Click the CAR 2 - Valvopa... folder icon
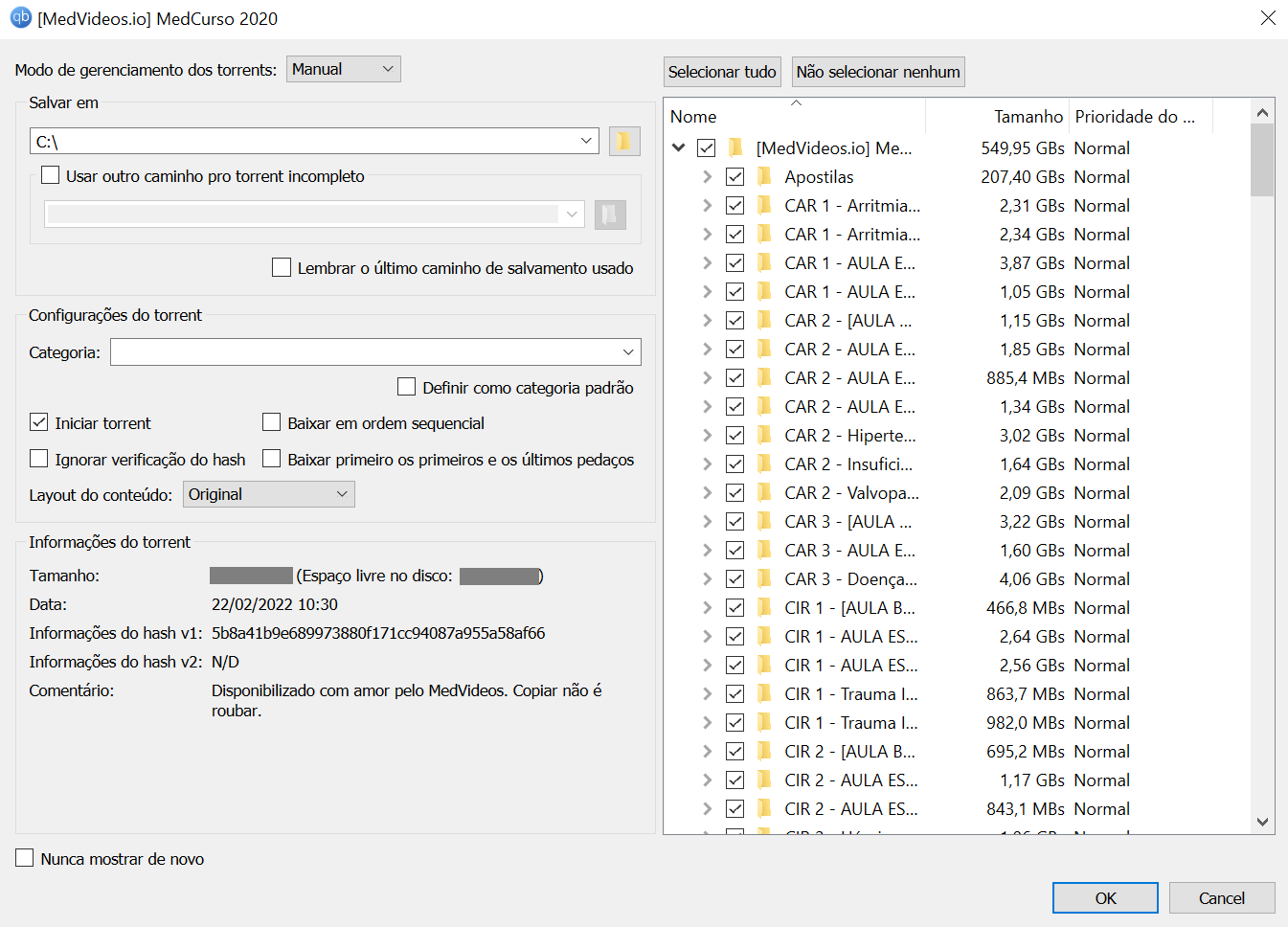 (764, 493)
